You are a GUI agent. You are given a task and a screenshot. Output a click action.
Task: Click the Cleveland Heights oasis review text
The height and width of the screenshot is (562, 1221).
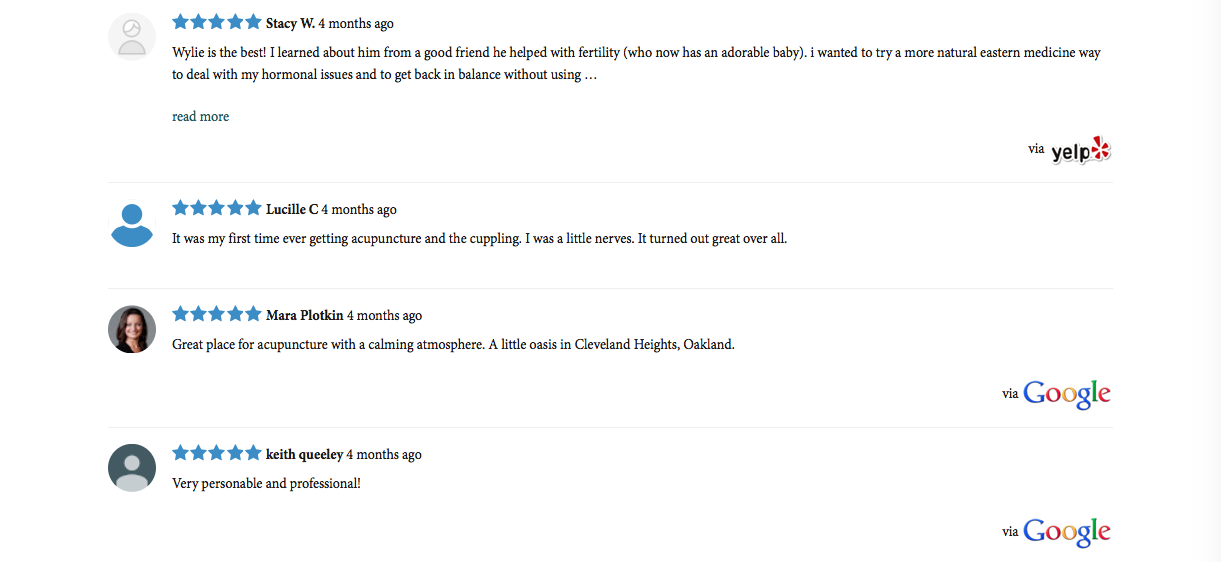click(x=453, y=345)
